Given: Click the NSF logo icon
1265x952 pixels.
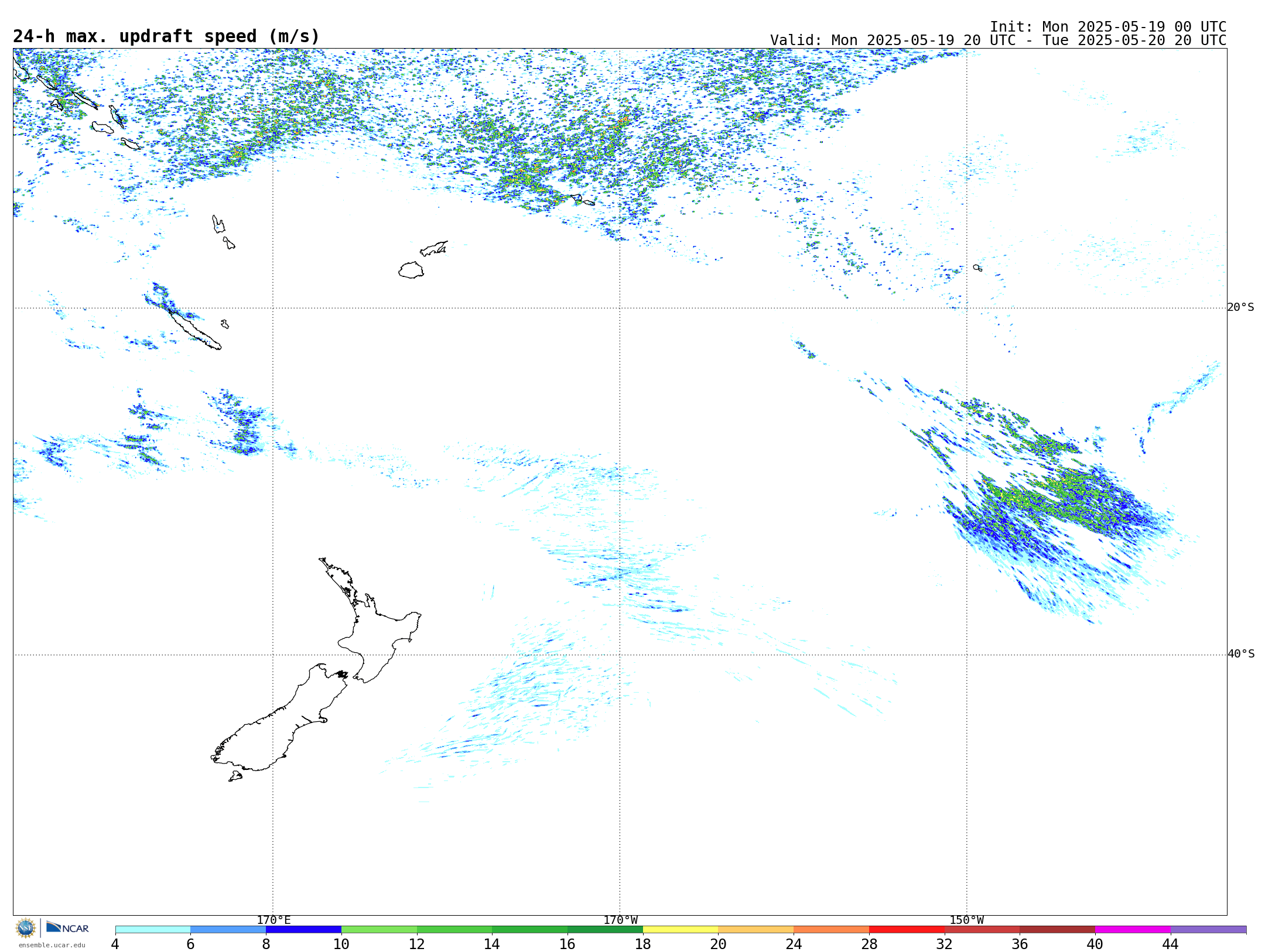Looking at the screenshot, I should (x=26, y=928).
